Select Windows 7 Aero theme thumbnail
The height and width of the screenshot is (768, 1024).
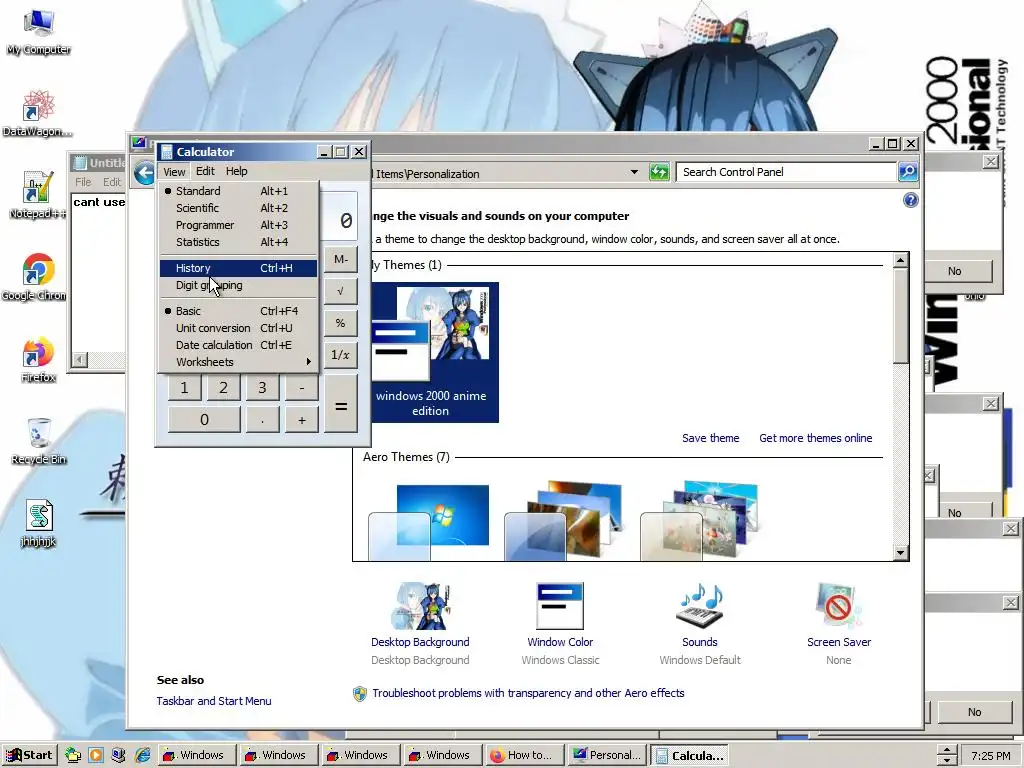coord(429,521)
